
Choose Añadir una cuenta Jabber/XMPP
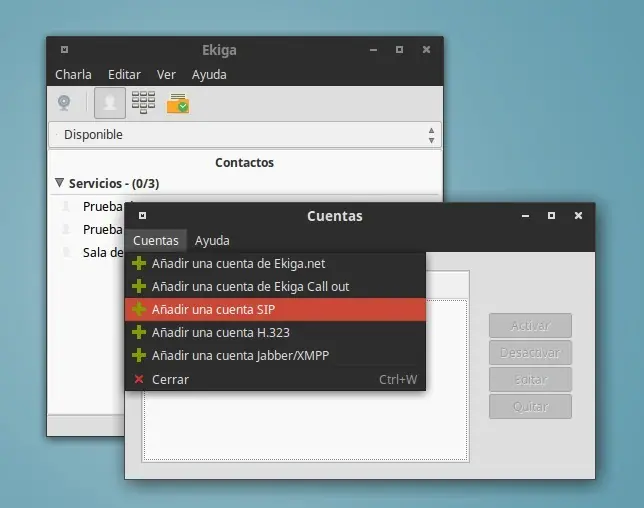pos(275,356)
